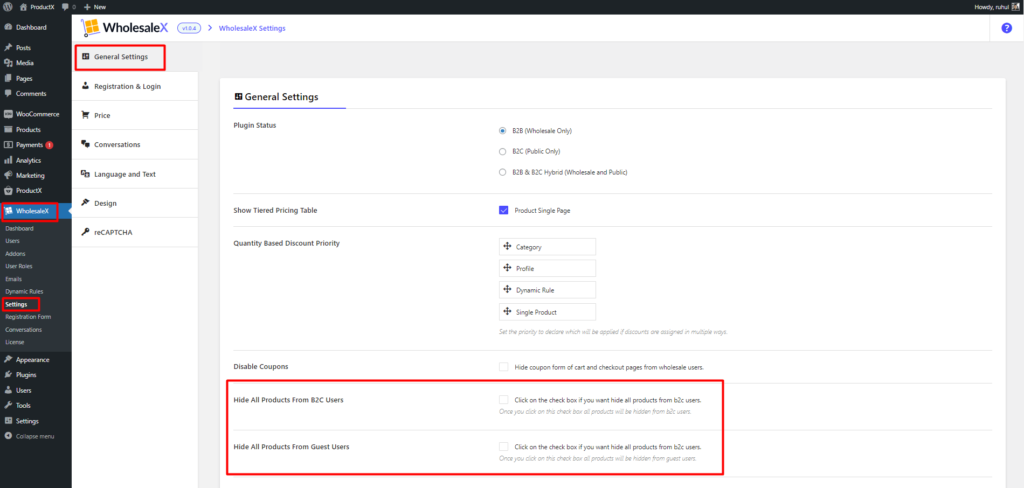
Task: Check Hide All Products From B2C Users
Action: pyautogui.click(x=504, y=400)
